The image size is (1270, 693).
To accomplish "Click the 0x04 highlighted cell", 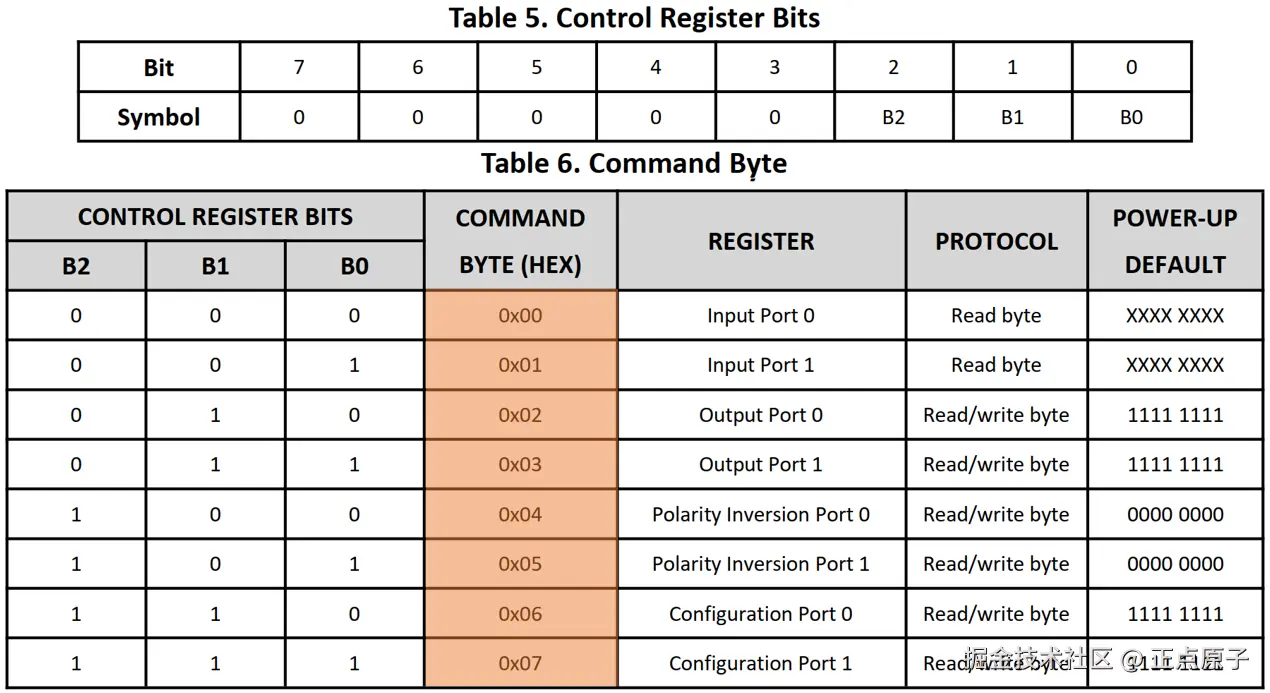I will [521, 514].
